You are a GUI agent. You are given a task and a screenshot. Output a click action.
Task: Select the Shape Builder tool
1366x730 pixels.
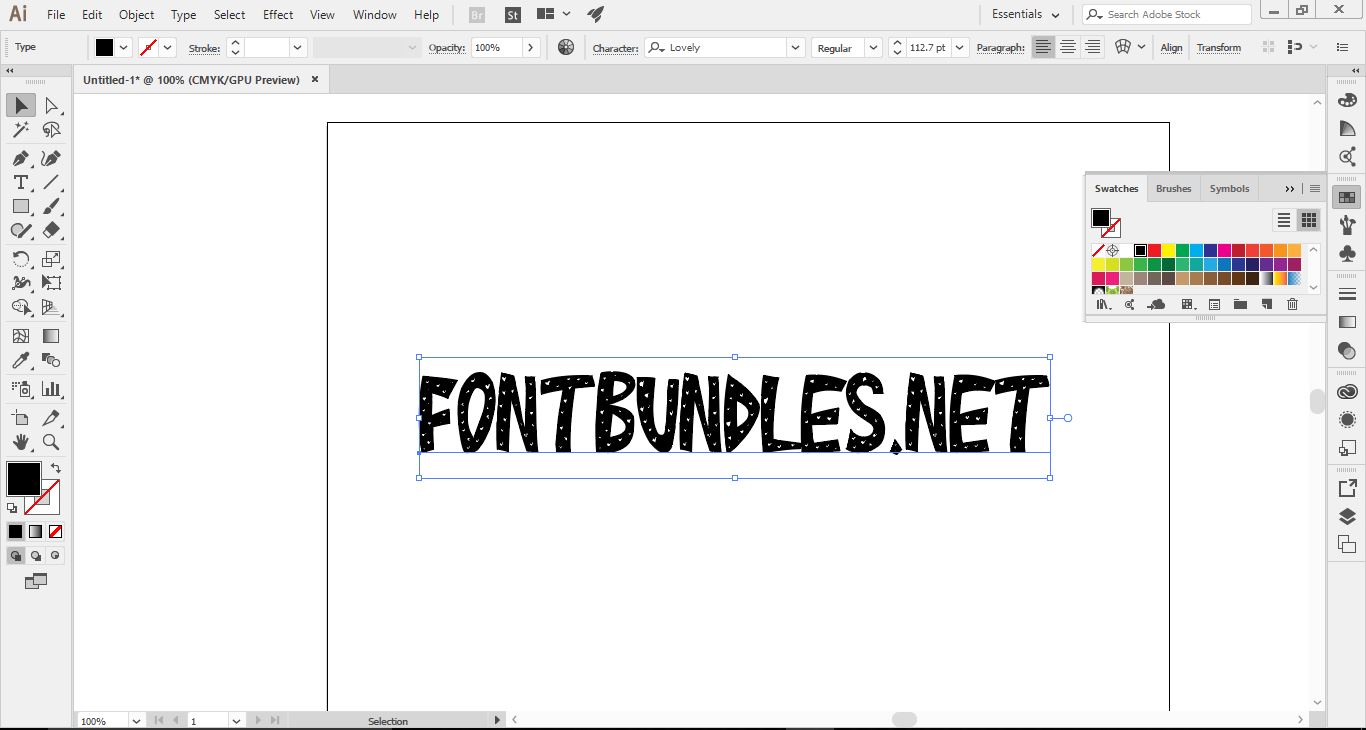20,307
